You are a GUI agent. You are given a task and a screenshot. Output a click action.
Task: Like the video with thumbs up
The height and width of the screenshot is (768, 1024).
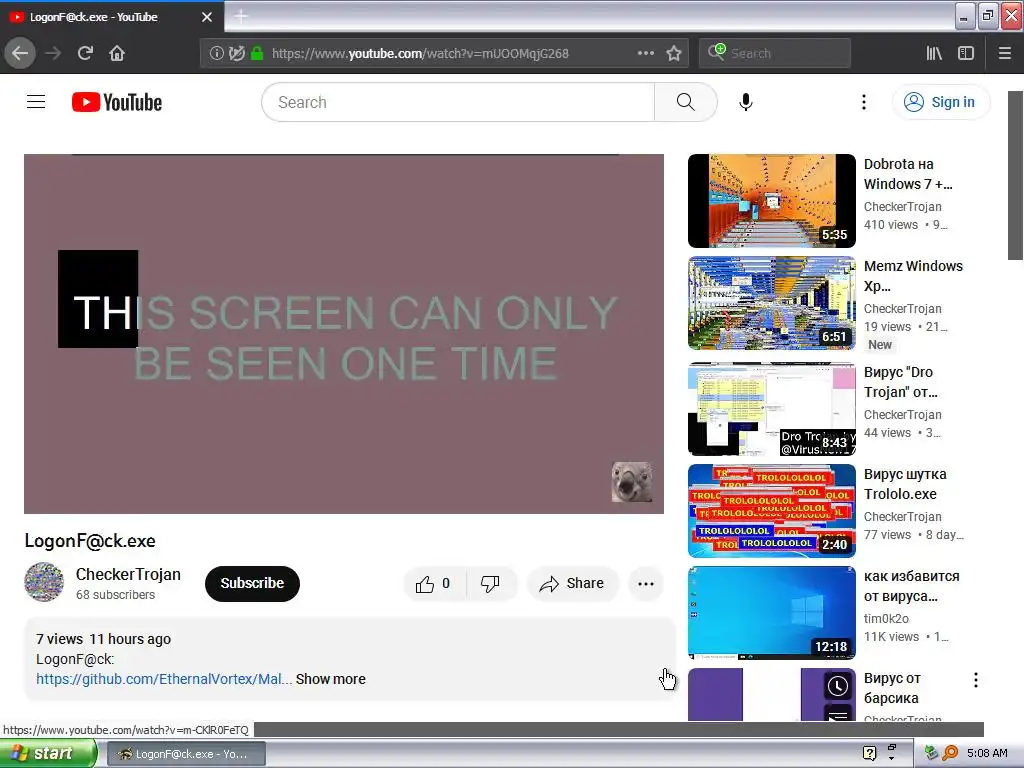434,584
